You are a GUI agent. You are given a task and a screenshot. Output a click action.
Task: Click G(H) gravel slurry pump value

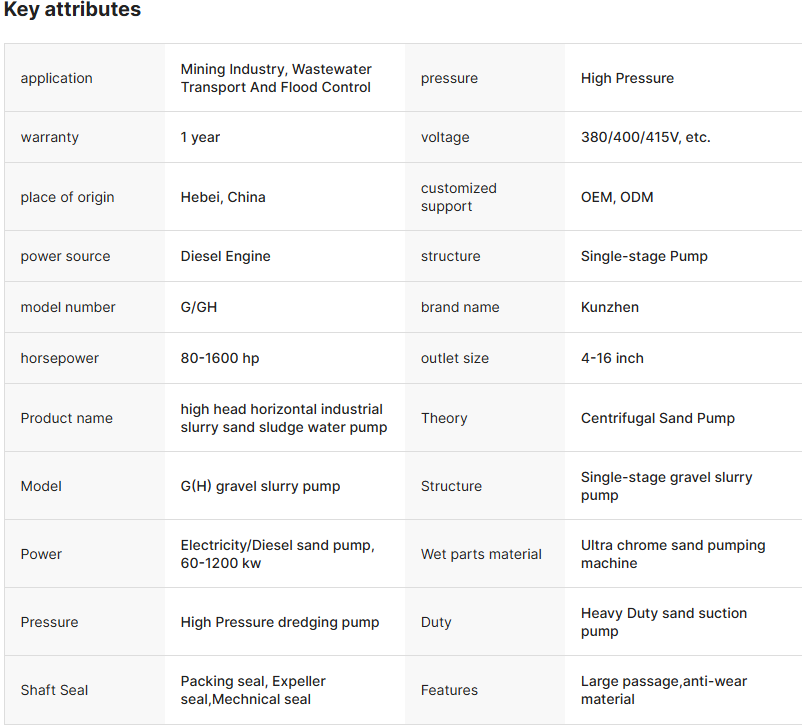pos(260,486)
